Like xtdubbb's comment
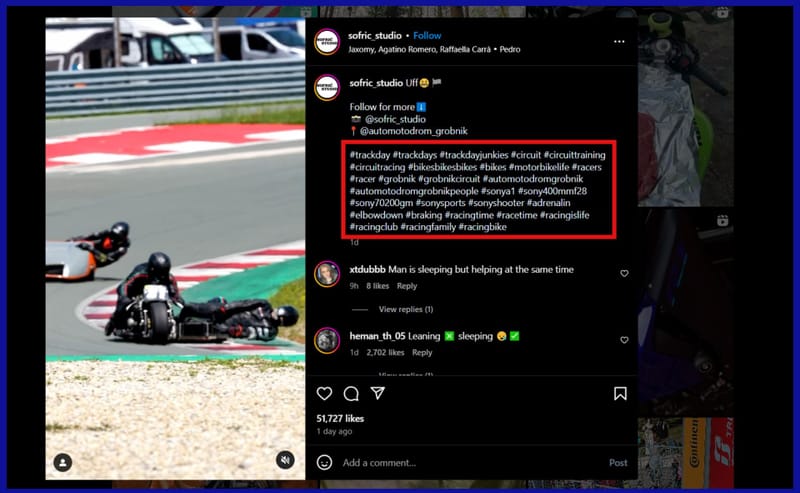 pos(624,274)
